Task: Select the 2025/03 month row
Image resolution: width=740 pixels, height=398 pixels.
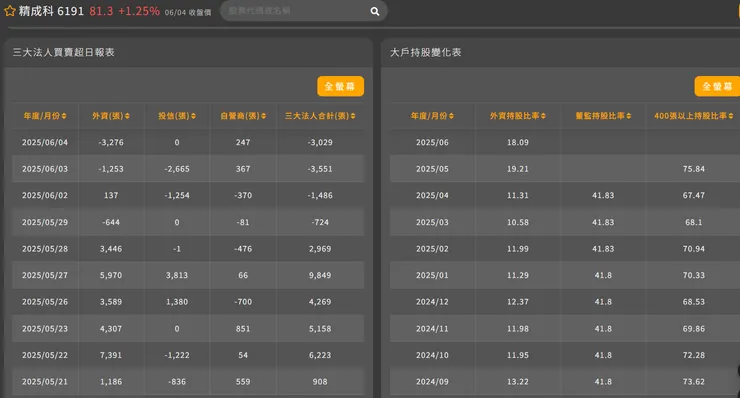Action: 565,222
